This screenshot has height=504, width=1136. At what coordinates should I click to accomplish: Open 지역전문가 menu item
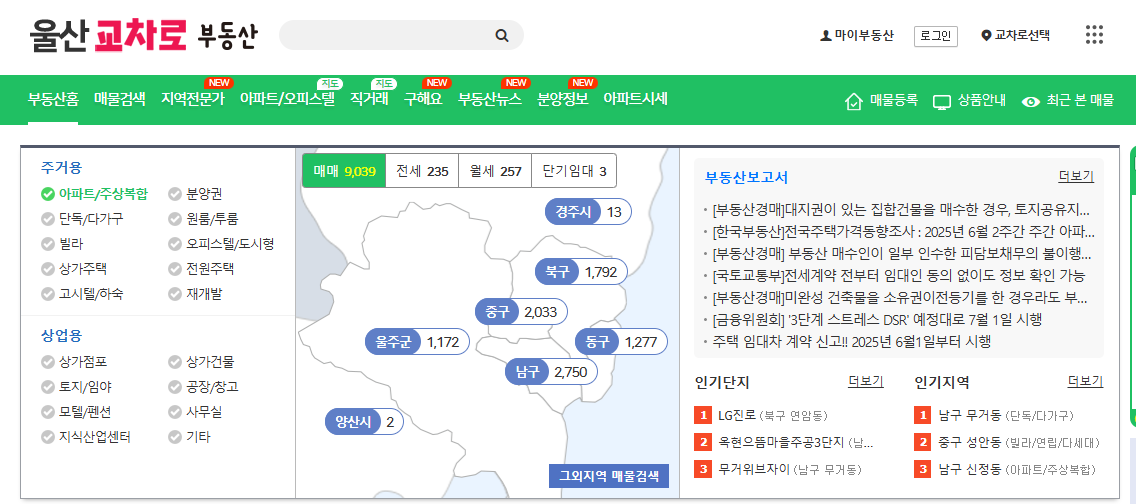click(193, 99)
